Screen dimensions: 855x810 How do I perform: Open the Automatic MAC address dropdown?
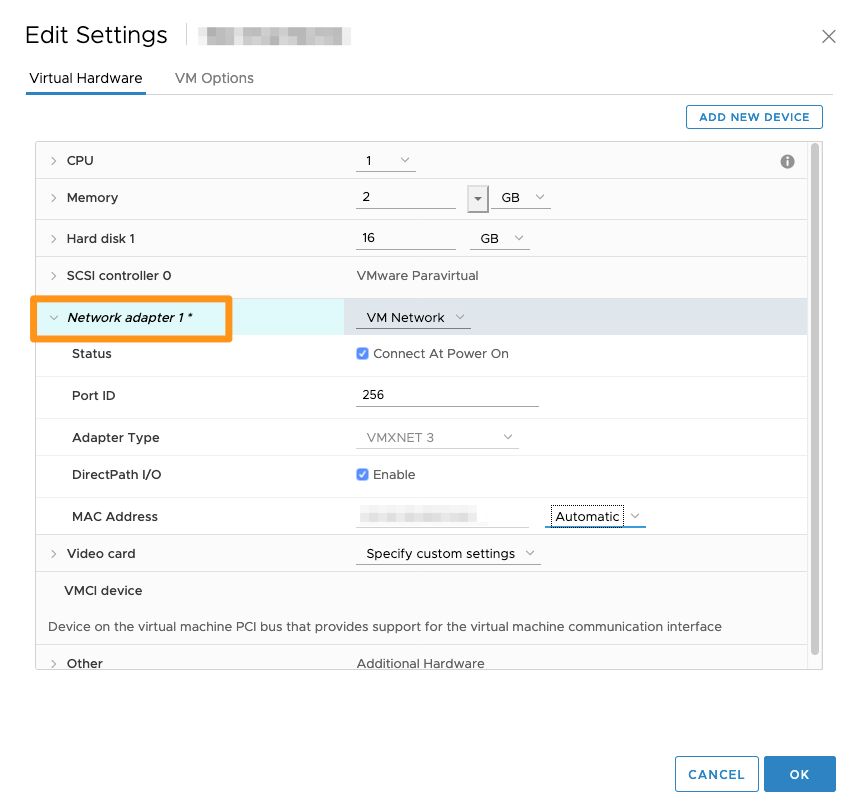594,516
